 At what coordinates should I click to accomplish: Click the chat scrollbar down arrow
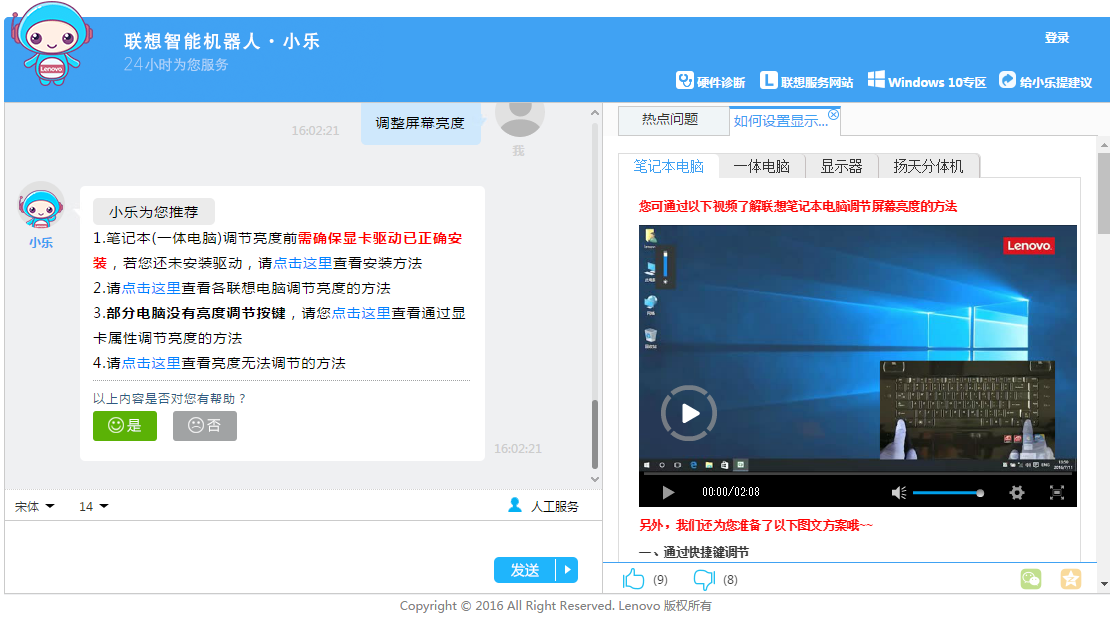(595, 479)
